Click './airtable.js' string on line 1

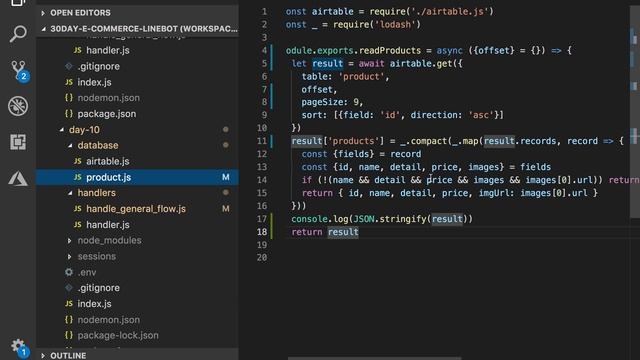(x=449, y=11)
